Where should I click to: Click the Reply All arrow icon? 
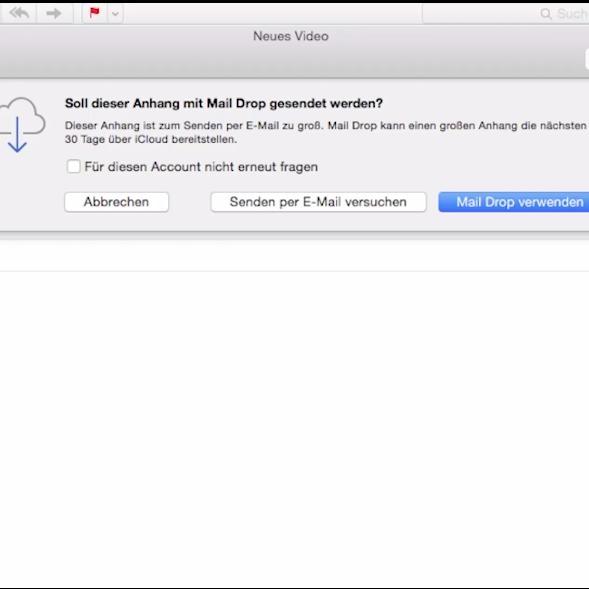coord(19,14)
